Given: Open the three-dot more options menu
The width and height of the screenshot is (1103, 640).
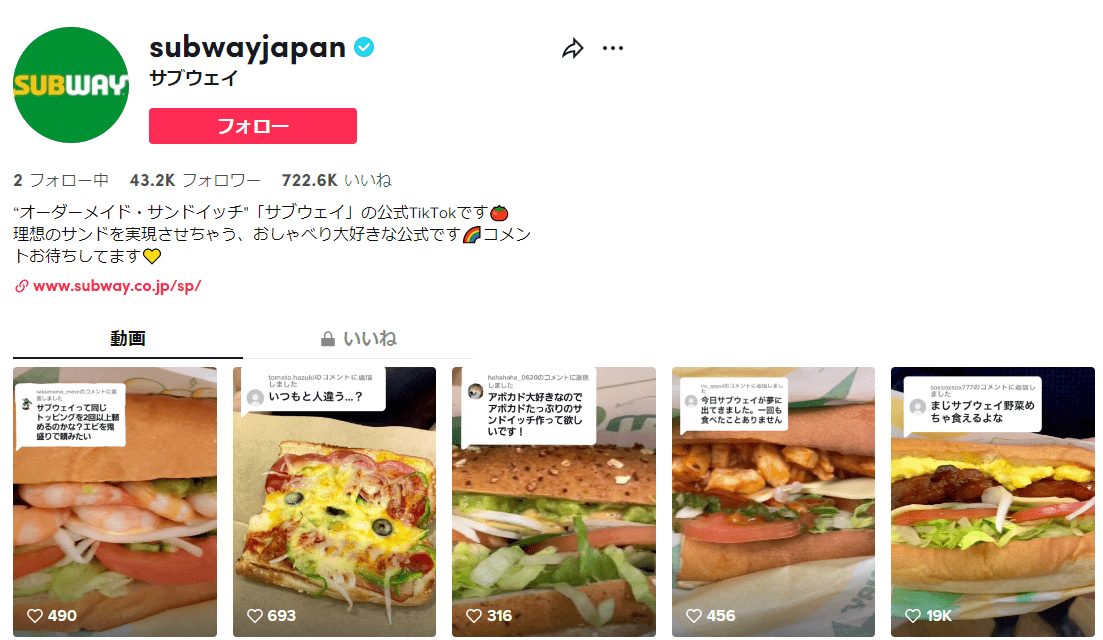Looking at the screenshot, I should [x=613, y=48].
